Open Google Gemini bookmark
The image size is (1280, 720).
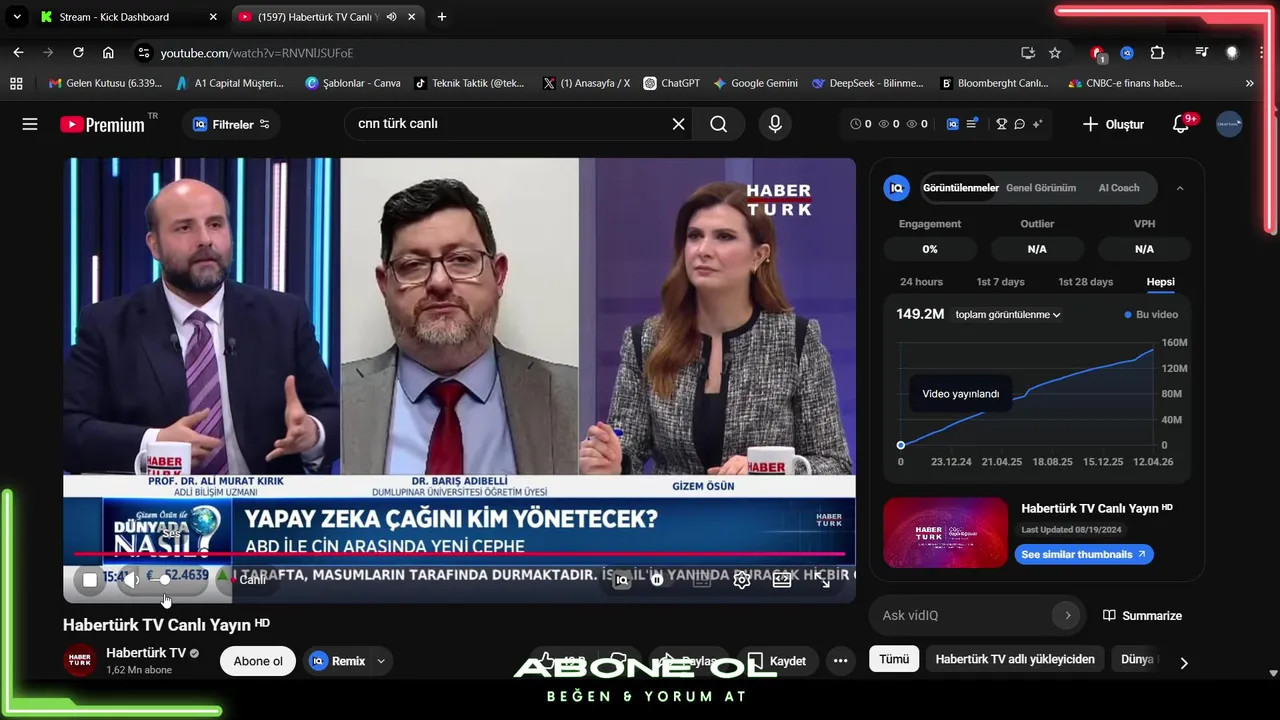click(x=755, y=83)
